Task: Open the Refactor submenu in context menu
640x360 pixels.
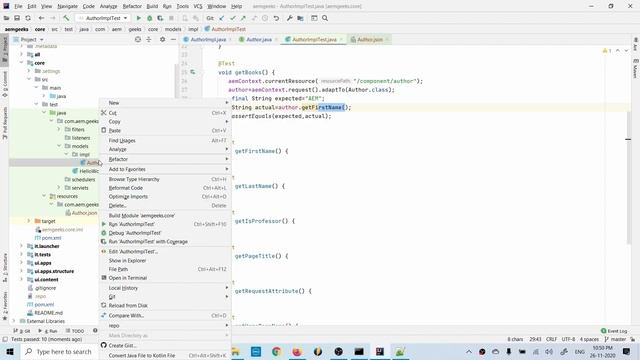Action: click(x=165, y=159)
